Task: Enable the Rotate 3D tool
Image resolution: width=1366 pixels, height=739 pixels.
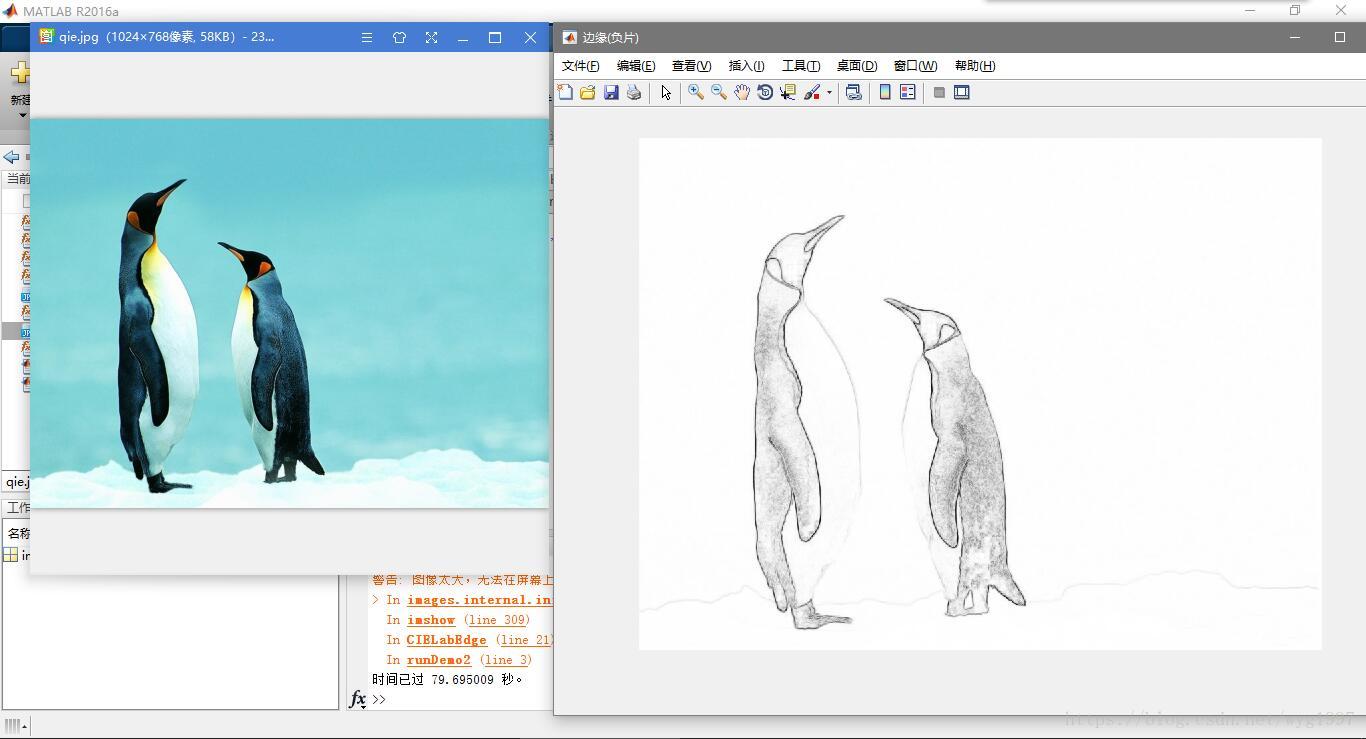Action: point(765,92)
